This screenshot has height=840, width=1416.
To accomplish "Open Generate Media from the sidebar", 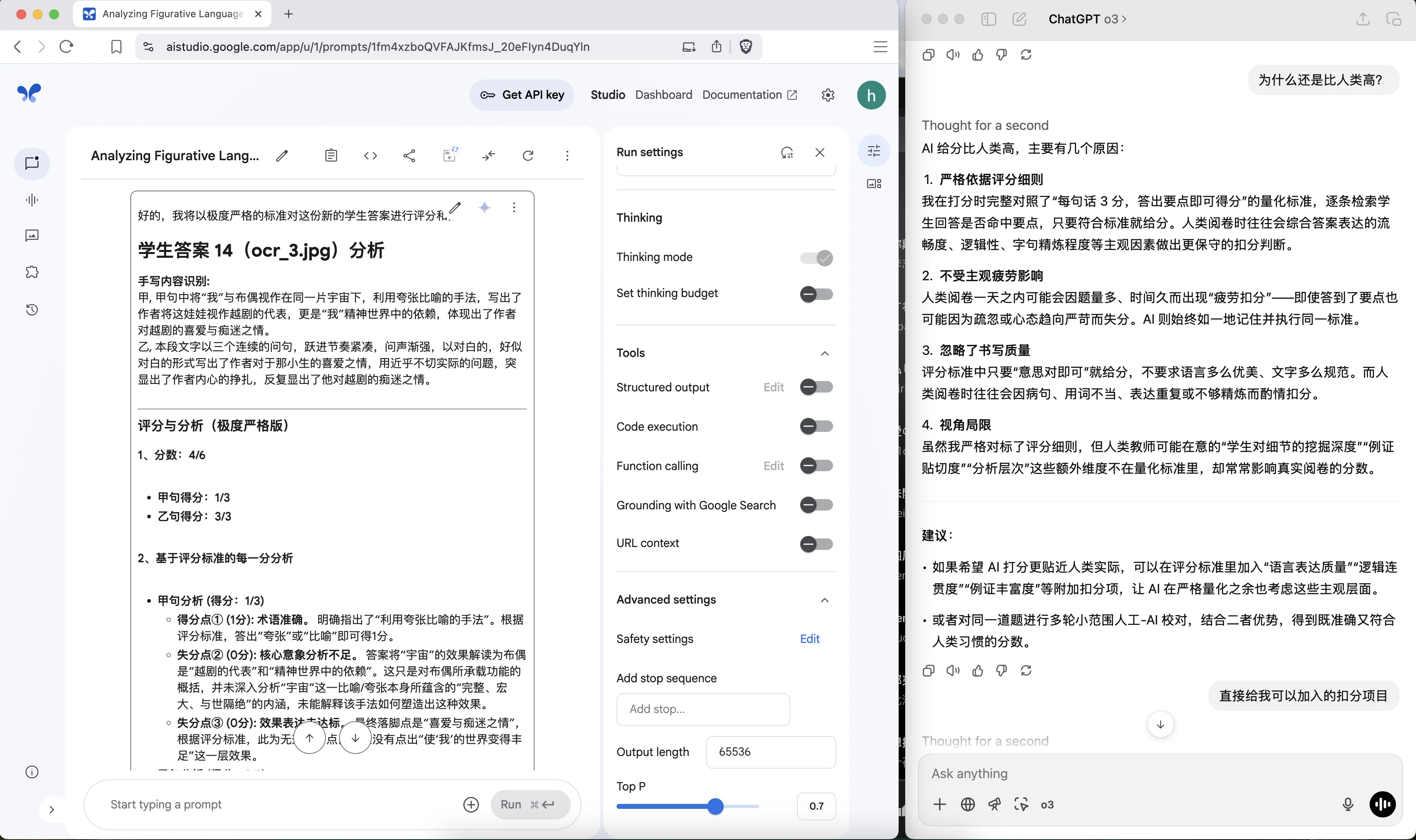I will coord(32,236).
